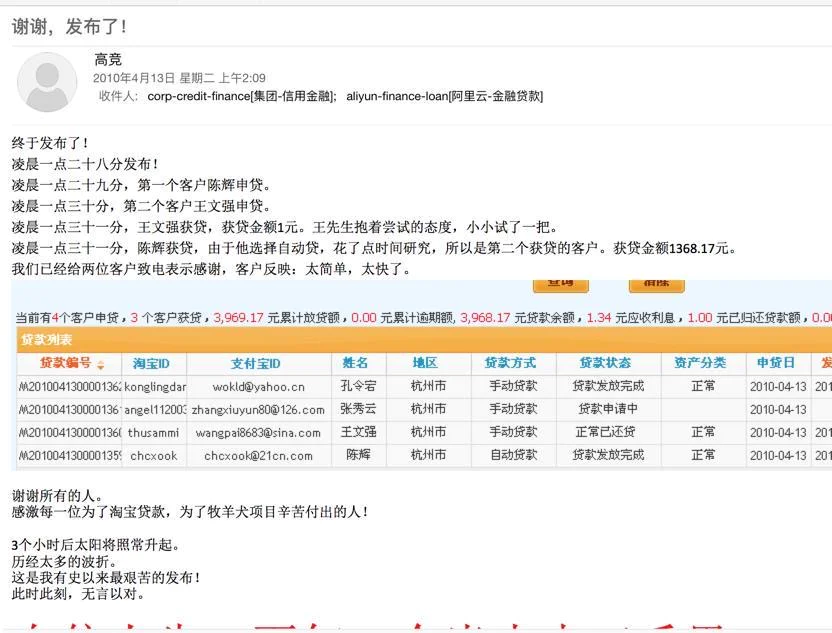Screen dimensions: 832x633
Task: Select recipient aliyun-finance-loan[阿里云-金融贷款]
Action: pos(444,97)
